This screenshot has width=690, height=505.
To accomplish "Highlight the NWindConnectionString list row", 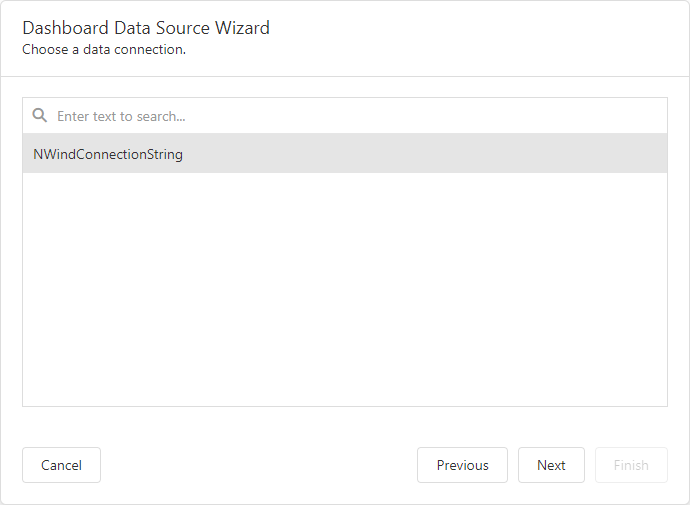I will [345, 154].
